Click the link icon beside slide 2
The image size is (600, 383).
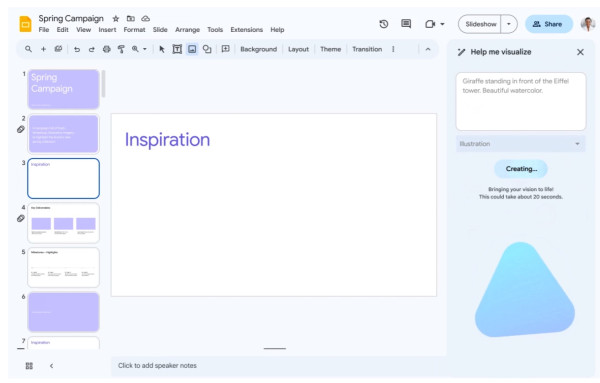tap(21, 129)
